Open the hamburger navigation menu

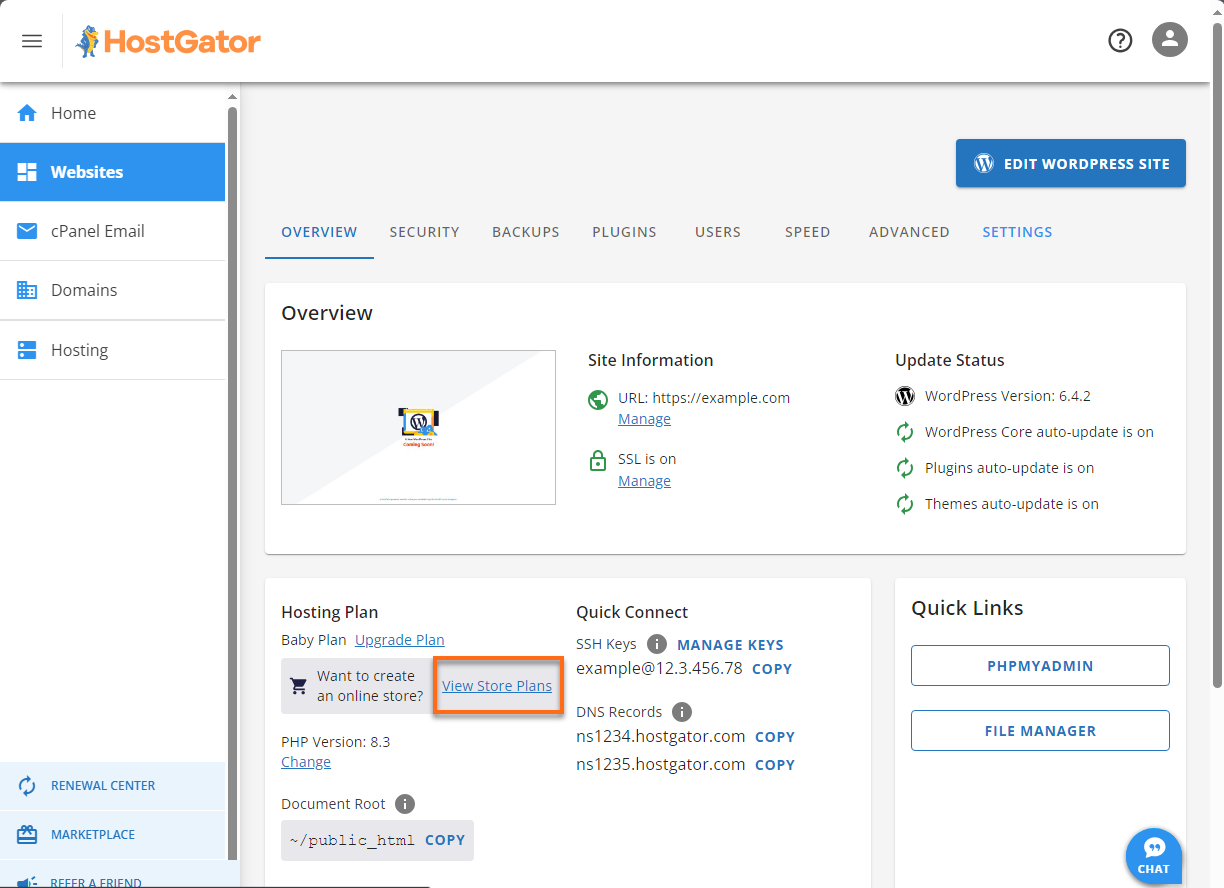click(x=31, y=40)
